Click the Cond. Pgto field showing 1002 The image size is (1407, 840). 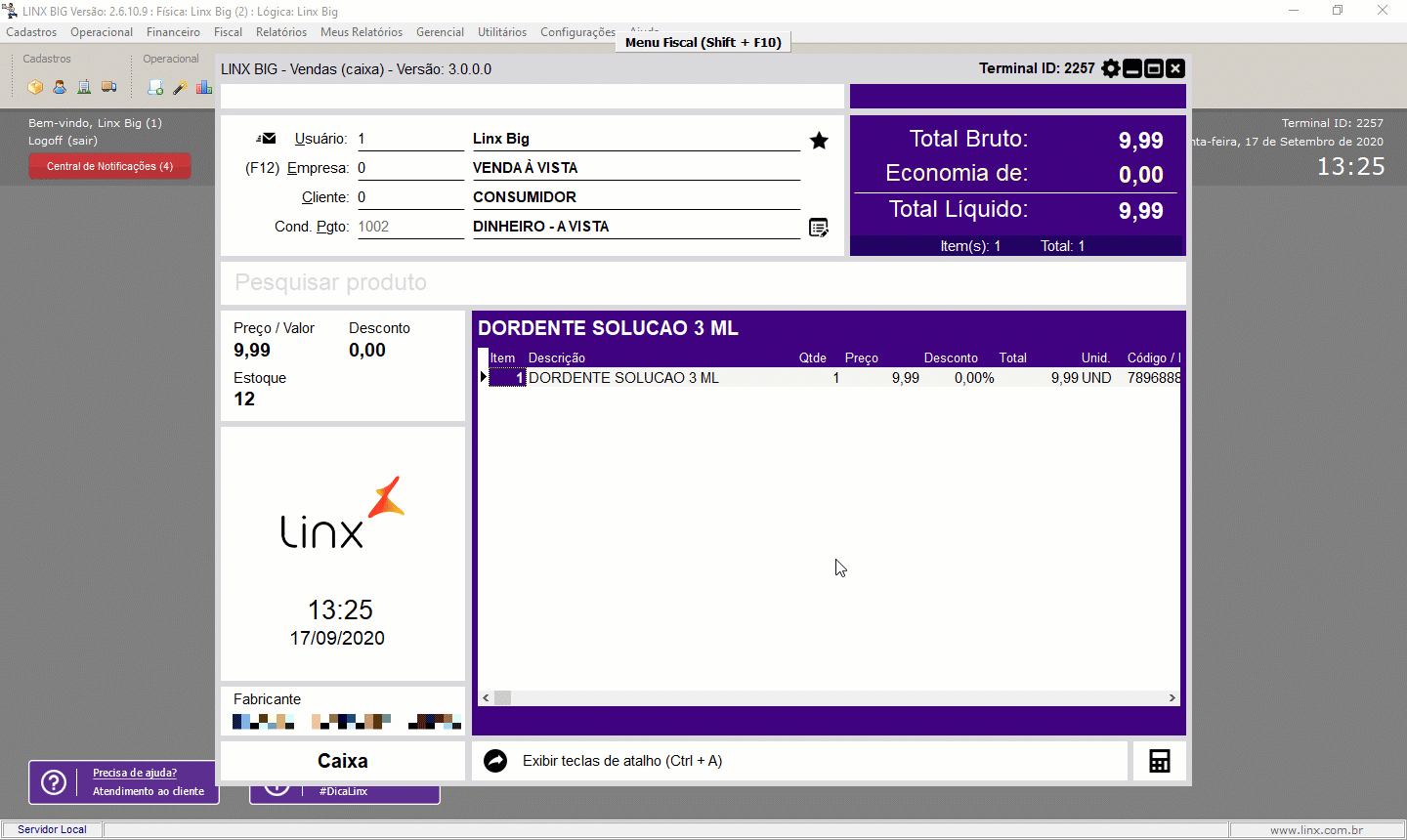(x=410, y=227)
